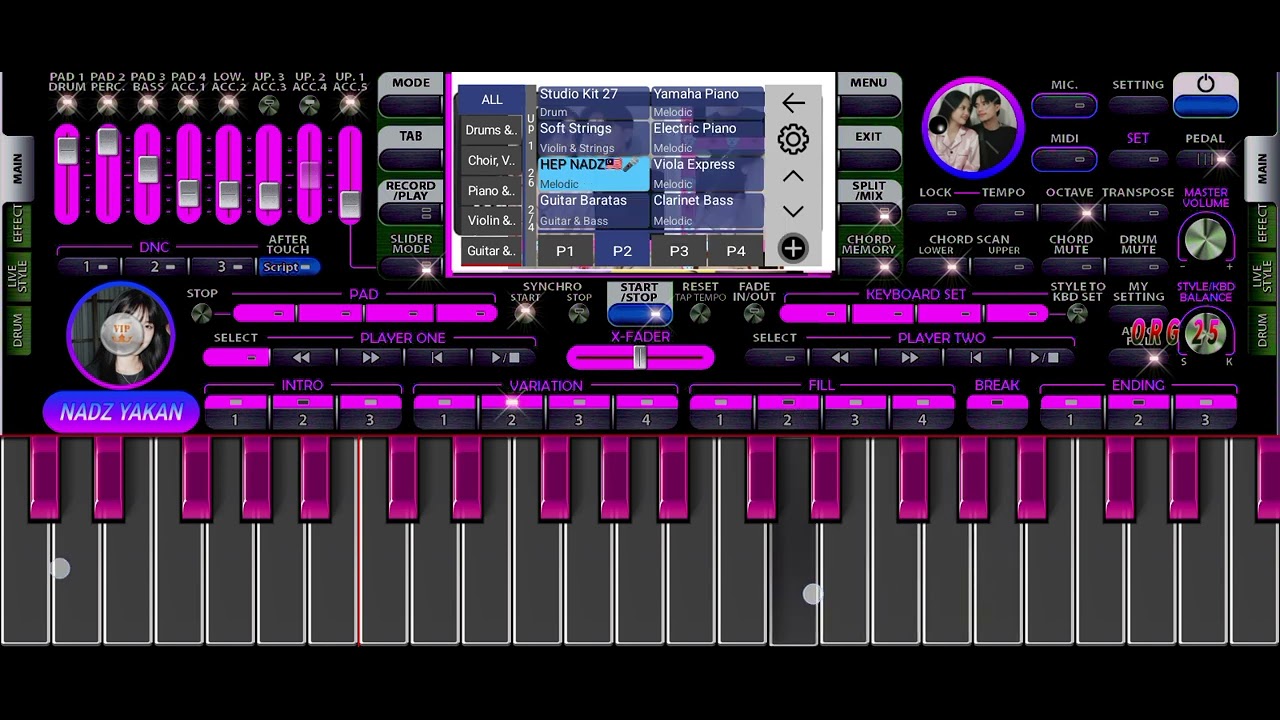1280x720 pixels.
Task: Switch to page P4
Action: click(x=736, y=251)
